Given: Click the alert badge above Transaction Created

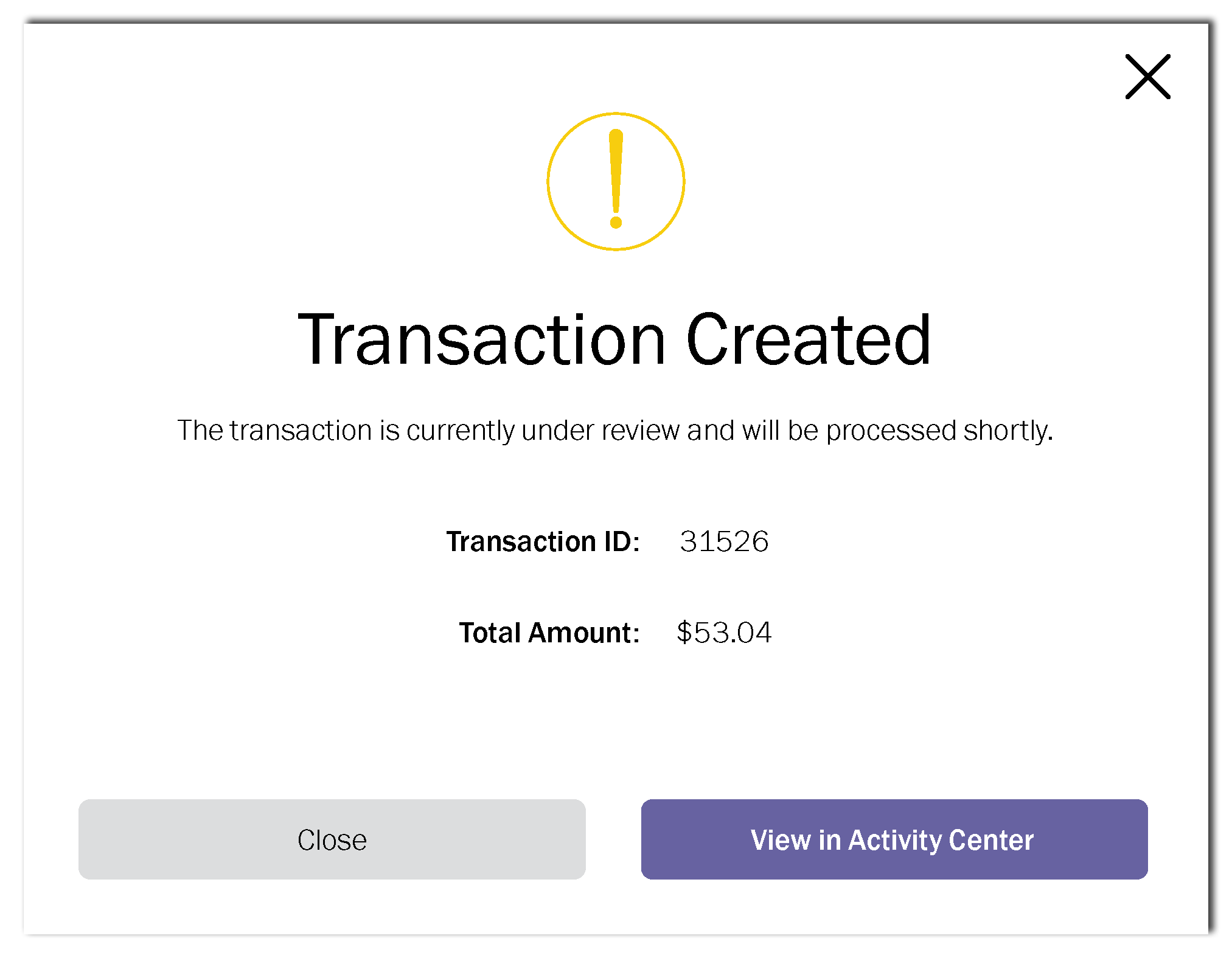Looking at the screenshot, I should coord(616,181).
